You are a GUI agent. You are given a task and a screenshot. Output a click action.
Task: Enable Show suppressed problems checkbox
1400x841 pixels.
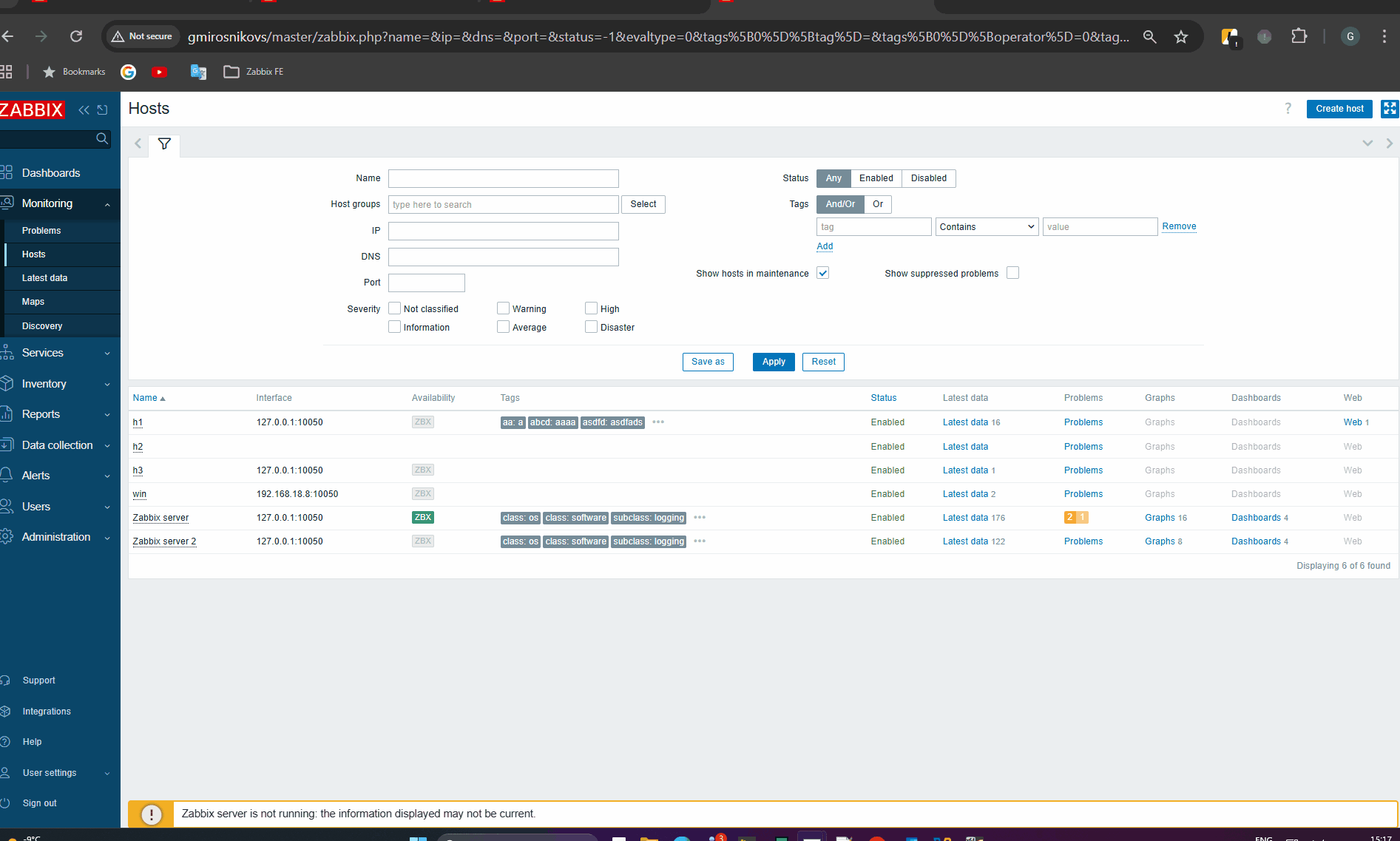point(1012,273)
